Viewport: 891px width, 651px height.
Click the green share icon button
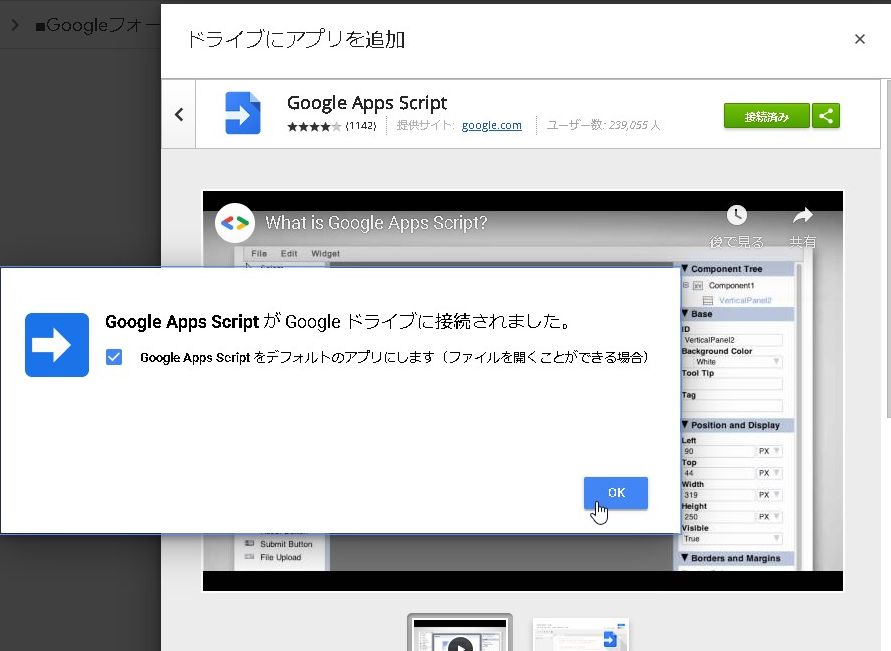coord(826,116)
